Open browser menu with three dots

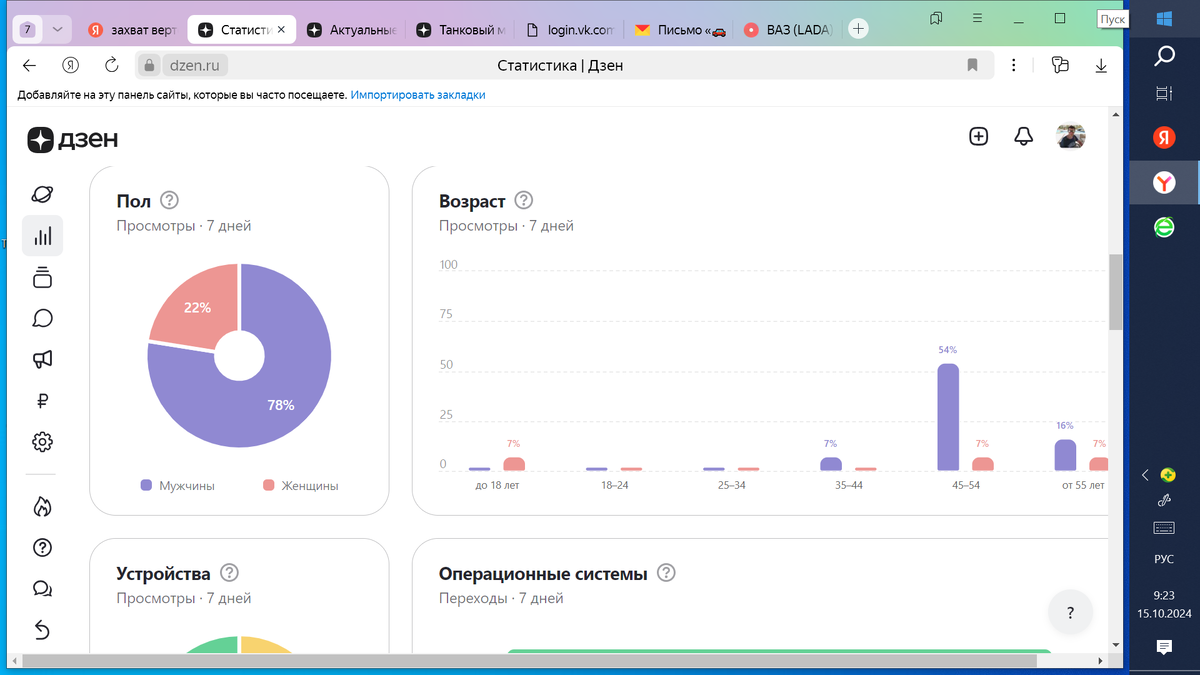[1014, 66]
